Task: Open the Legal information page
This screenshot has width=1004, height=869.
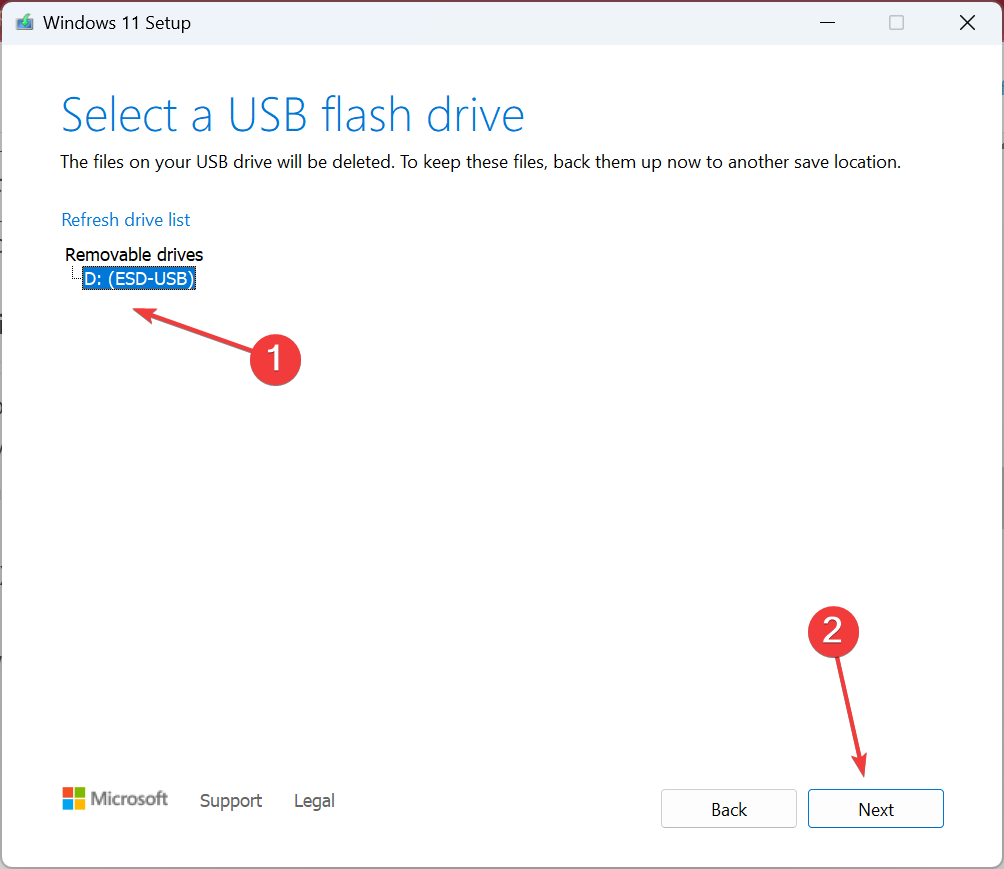Action: click(x=313, y=800)
